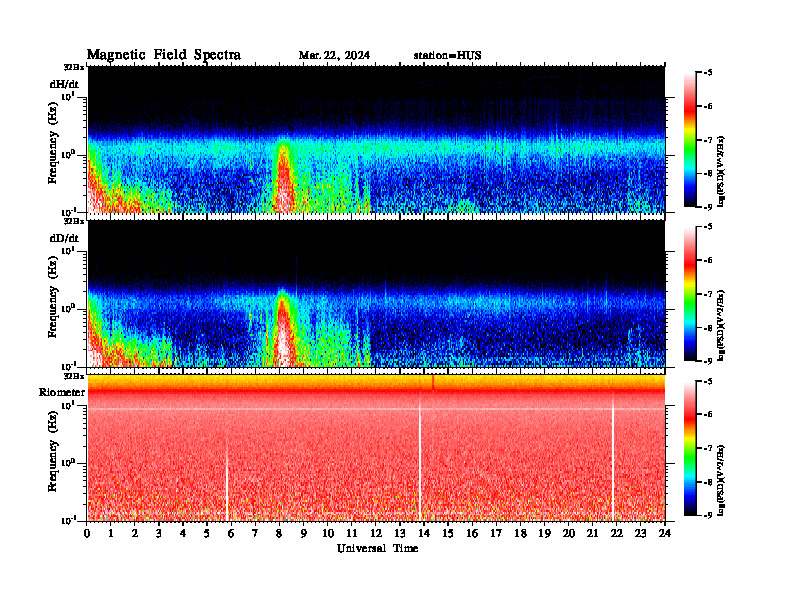Click the time axis tick label "3"
The image size is (792, 612).
click(159, 533)
